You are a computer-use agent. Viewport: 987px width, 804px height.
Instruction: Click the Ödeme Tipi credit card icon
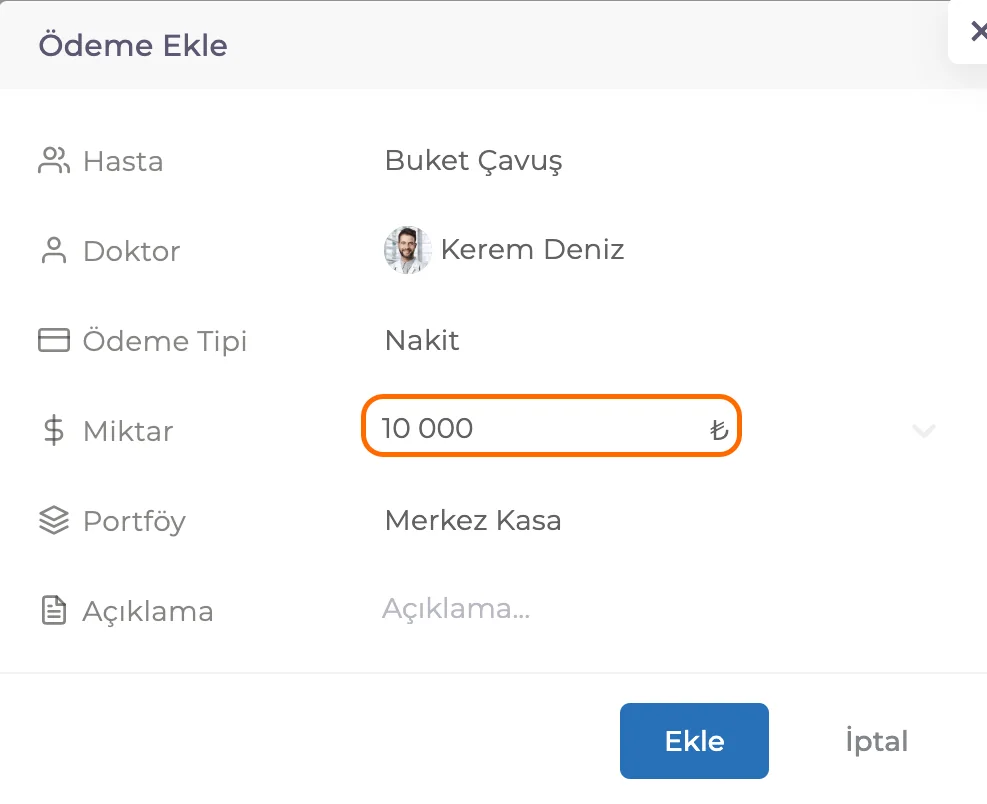[x=54, y=340]
